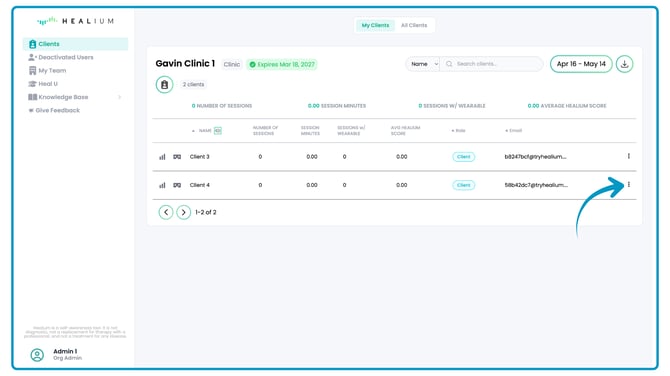Click the Expires Mar 18, 2027 badge

tap(282, 65)
